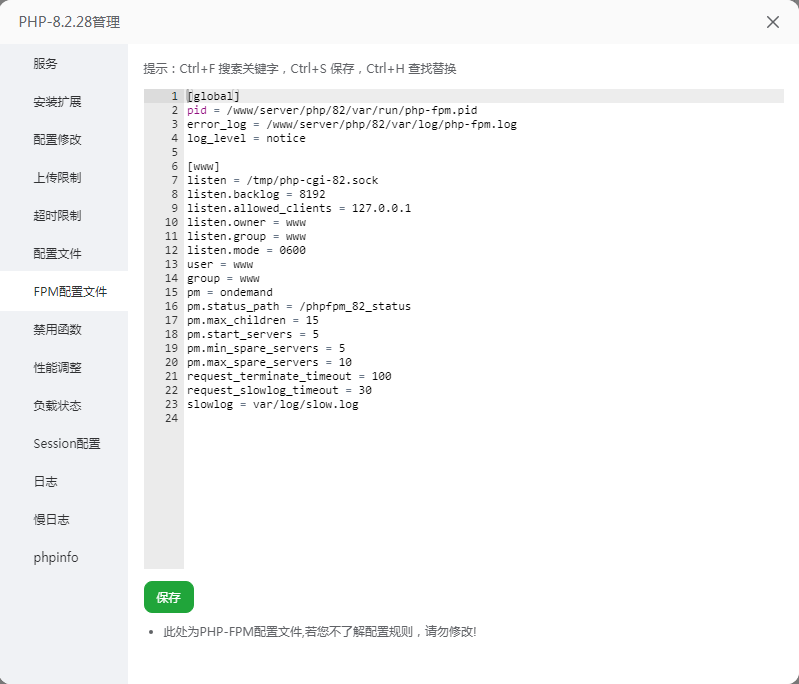Open Session配置 settings
The height and width of the screenshot is (684, 799).
[66, 444]
